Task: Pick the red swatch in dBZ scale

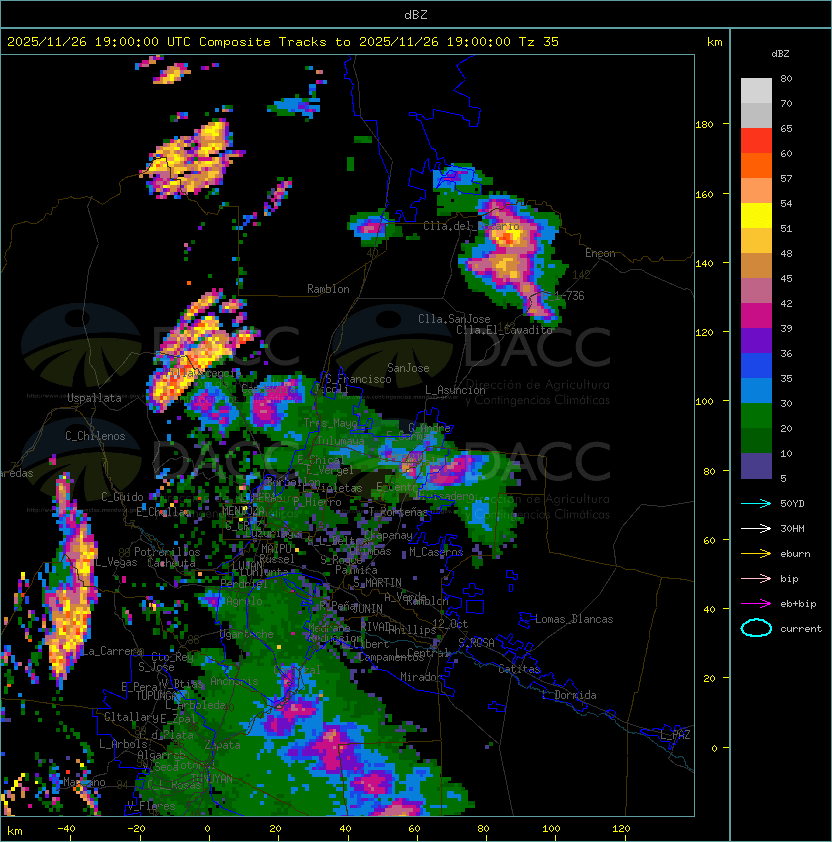Action: pyautogui.click(x=756, y=140)
